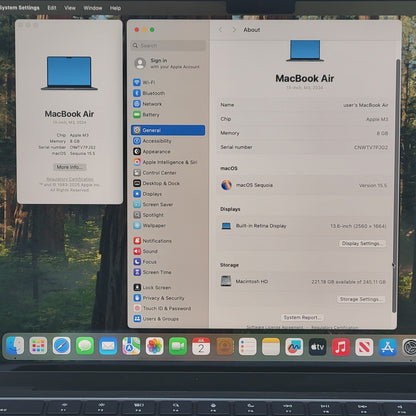Image resolution: width=416 pixels, height=416 pixels.
Task: Open News from the Dock
Action: tap(364, 347)
